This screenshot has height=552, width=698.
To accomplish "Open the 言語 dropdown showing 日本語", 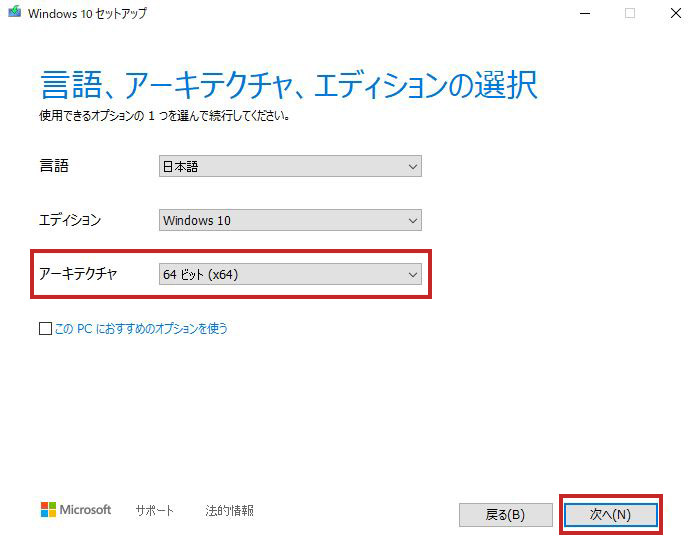I will [290, 166].
